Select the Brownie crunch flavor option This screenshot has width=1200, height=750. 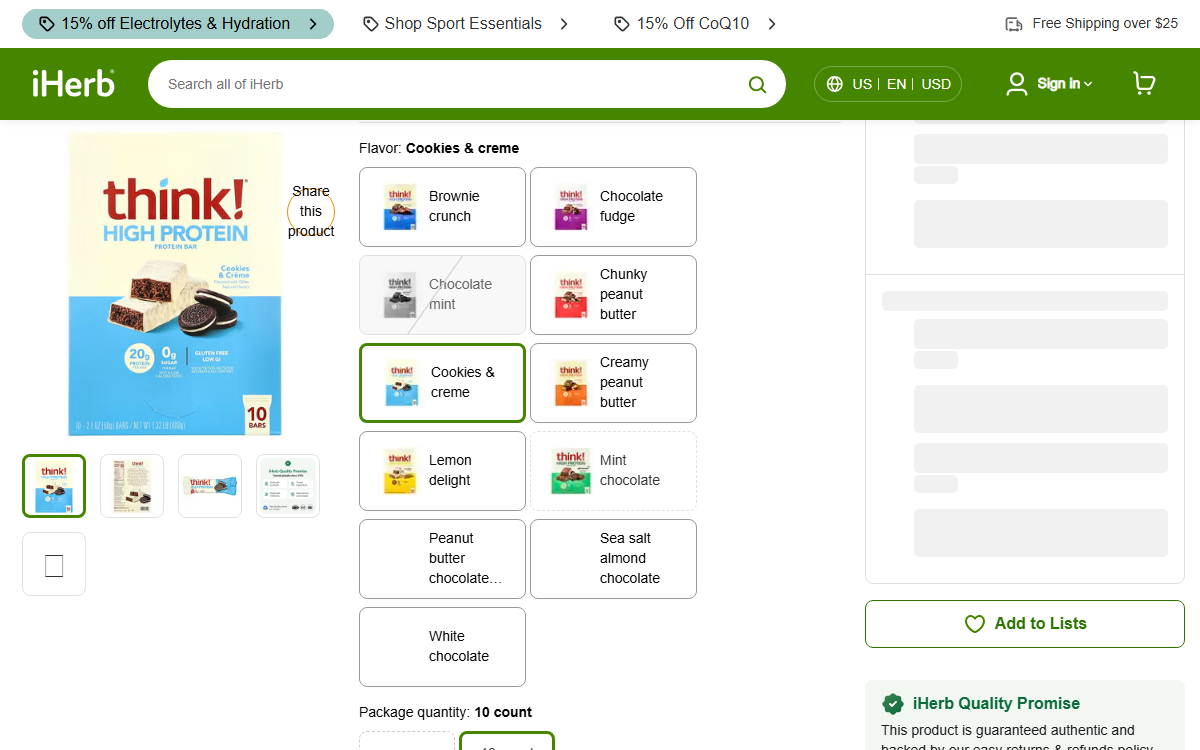tap(442, 207)
